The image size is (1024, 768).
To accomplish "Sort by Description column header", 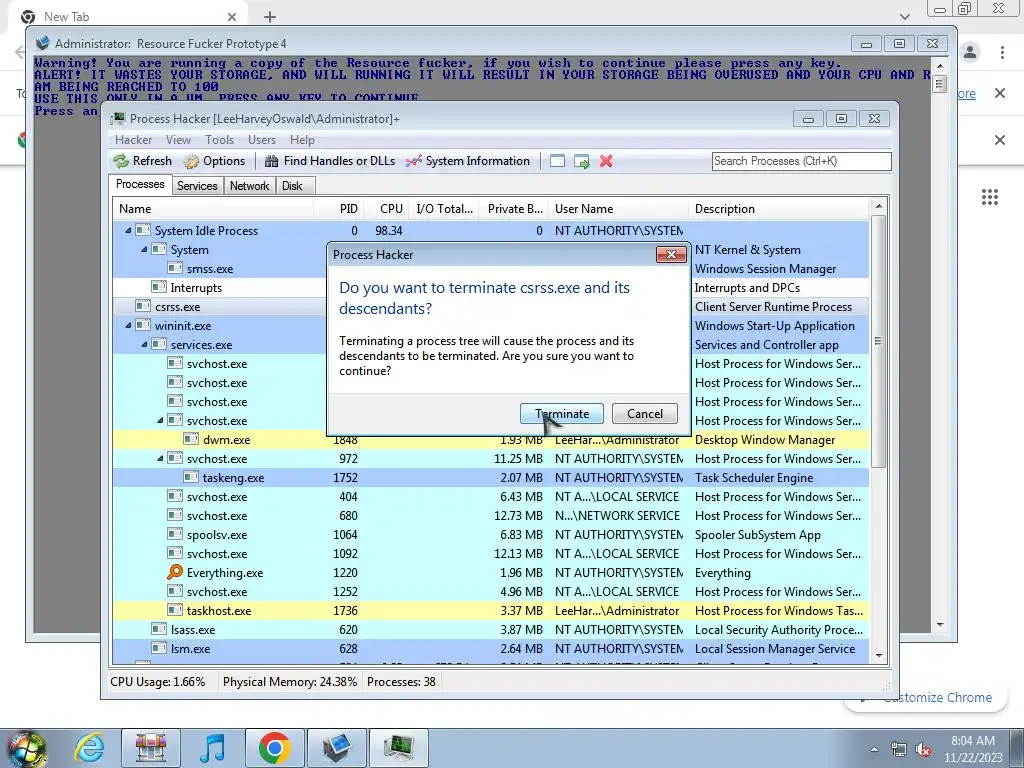I will [778, 209].
